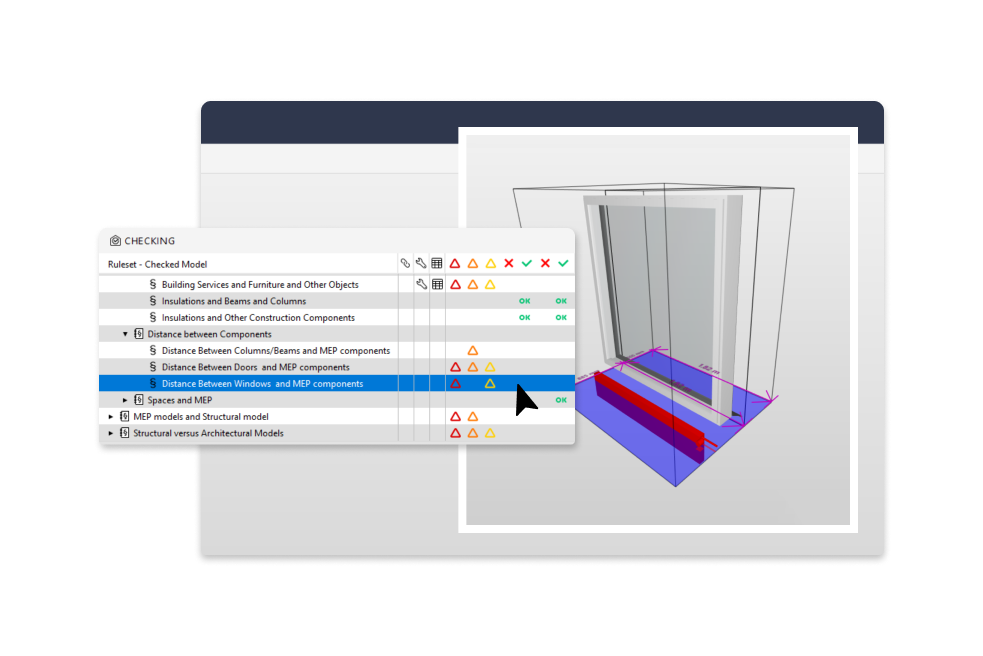Collapse the Distance between Components group
This screenshot has width=983, height=656.
pos(125,333)
